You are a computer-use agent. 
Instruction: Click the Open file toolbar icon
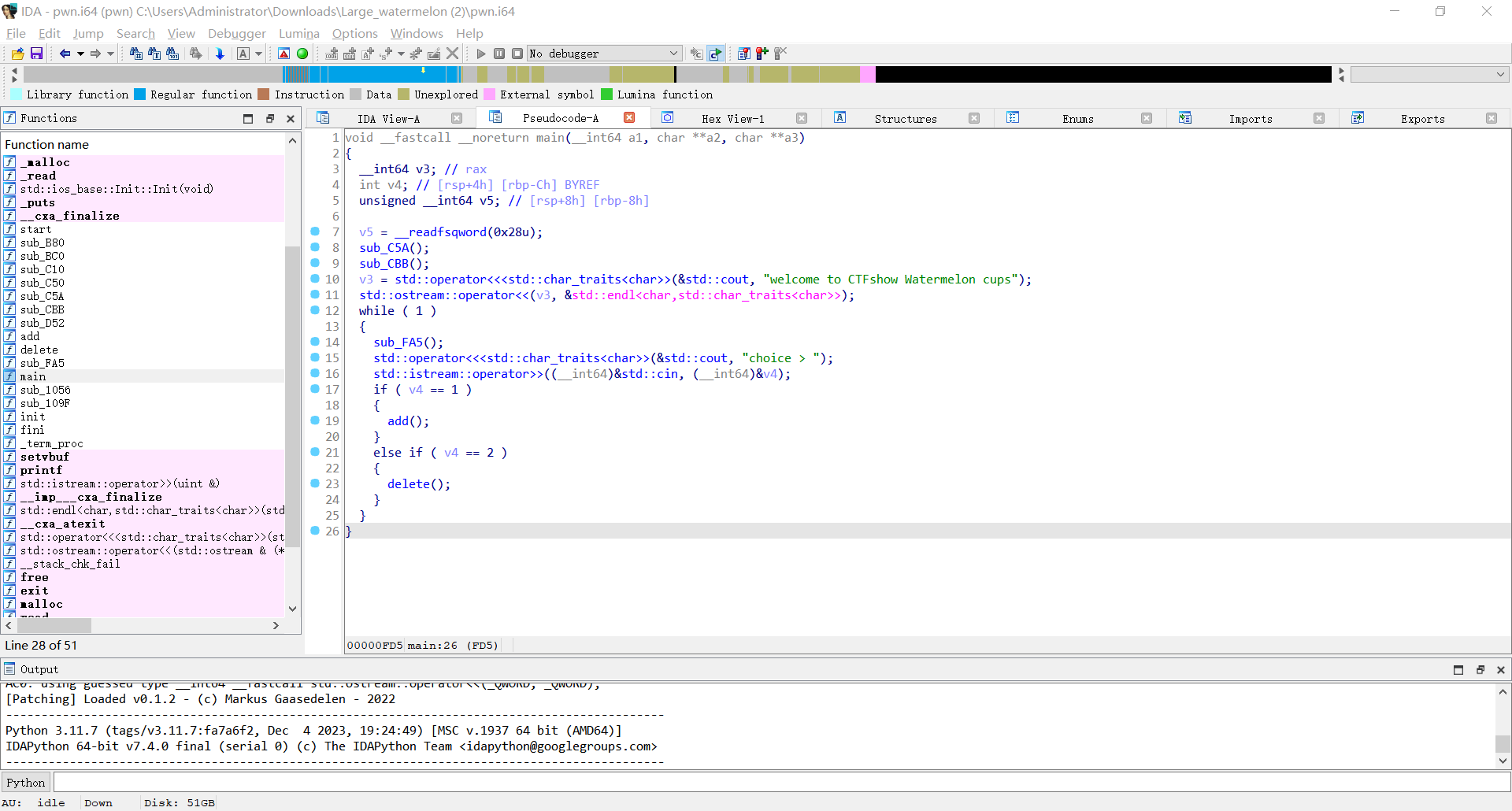(x=17, y=54)
